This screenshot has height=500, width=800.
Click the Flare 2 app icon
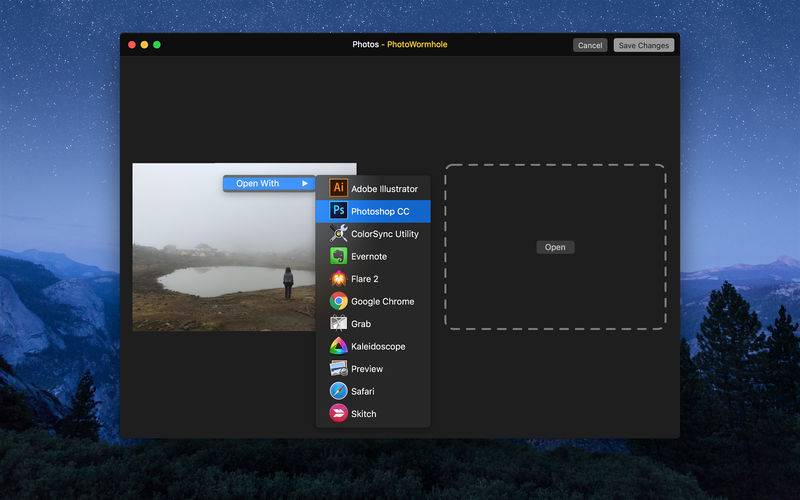pyautogui.click(x=338, y=279)
